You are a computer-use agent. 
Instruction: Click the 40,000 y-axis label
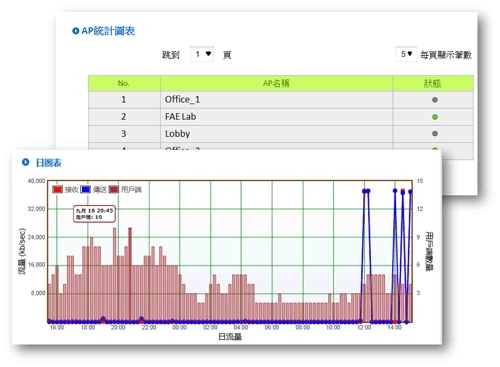[36, 181]
